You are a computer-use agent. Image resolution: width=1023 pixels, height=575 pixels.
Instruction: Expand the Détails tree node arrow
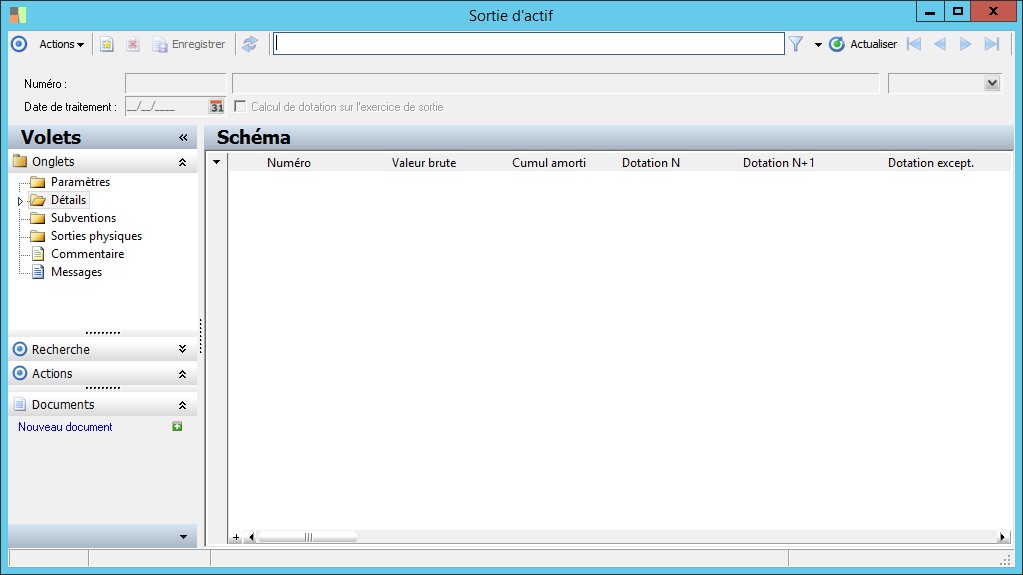pos(20,201)
